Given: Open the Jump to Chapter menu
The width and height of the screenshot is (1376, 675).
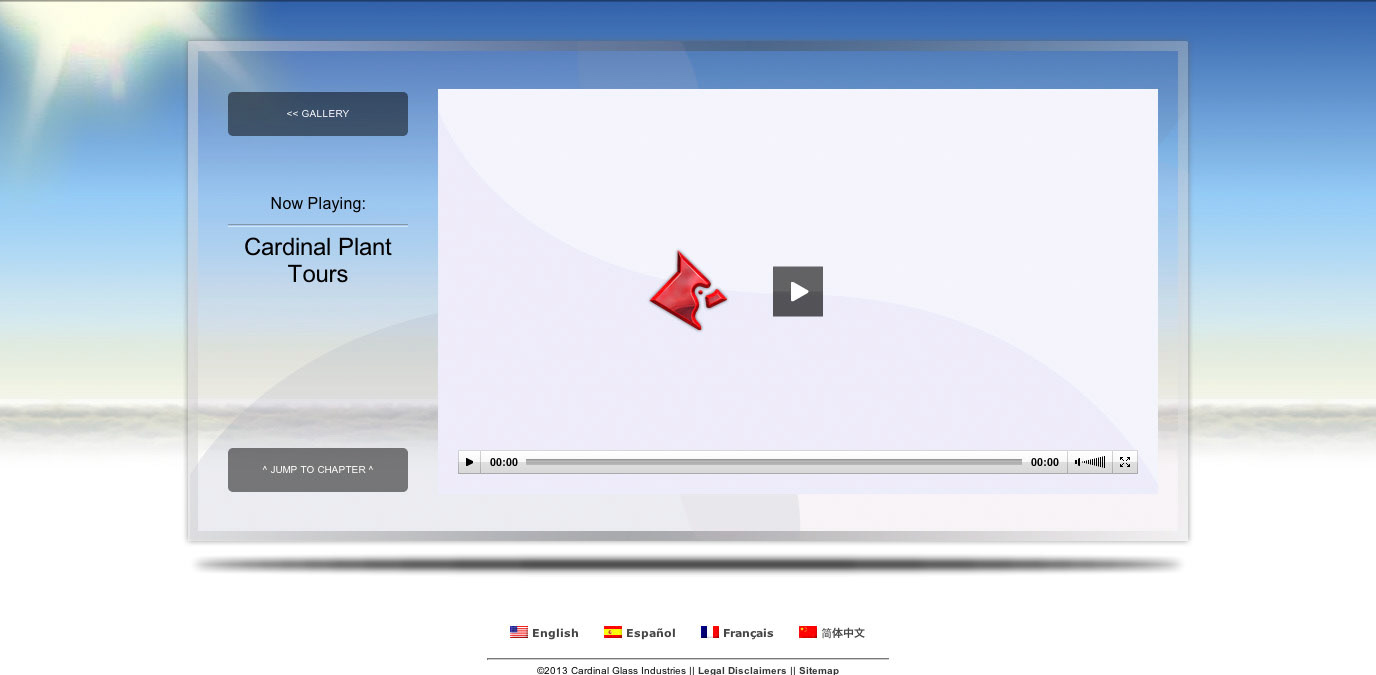Looking at the screenshot, I should 318,470.
